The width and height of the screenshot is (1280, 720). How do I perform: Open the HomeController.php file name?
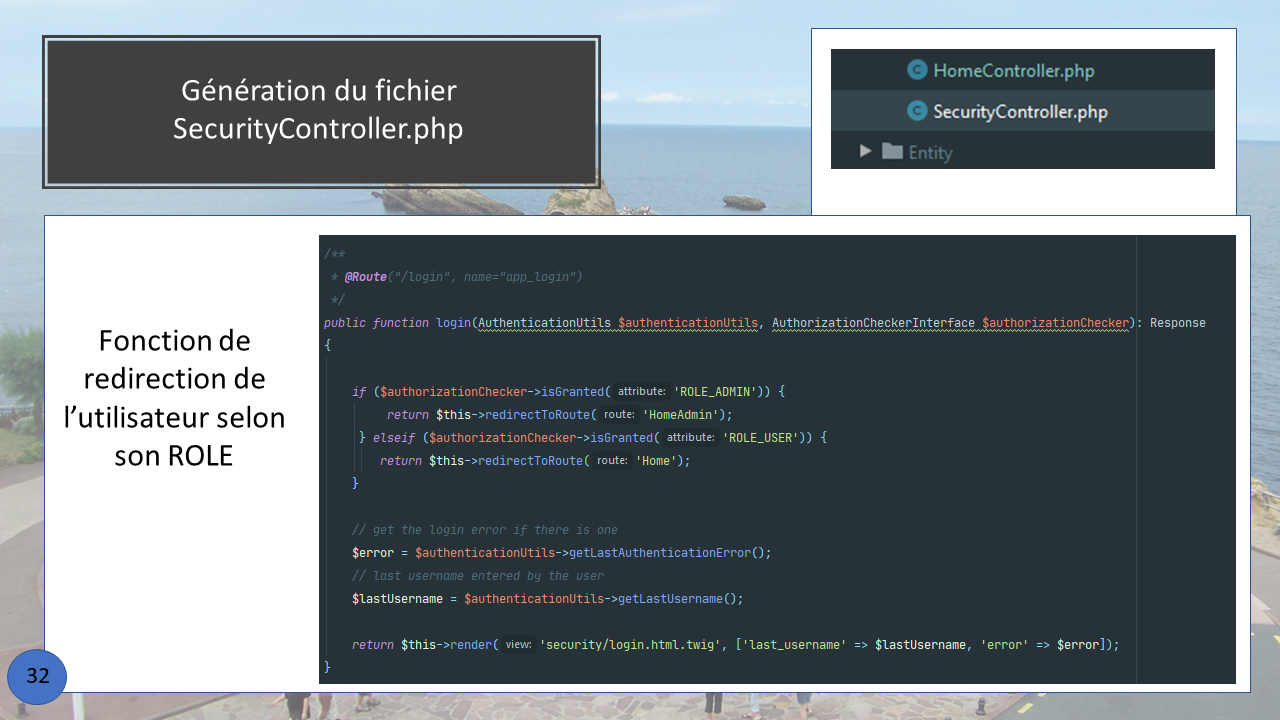1013,71
